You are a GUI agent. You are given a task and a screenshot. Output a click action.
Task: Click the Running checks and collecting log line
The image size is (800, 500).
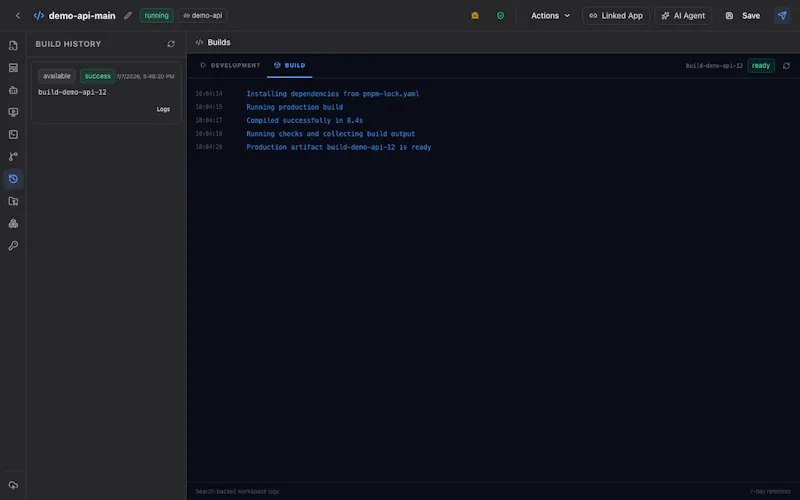(331, 134)
